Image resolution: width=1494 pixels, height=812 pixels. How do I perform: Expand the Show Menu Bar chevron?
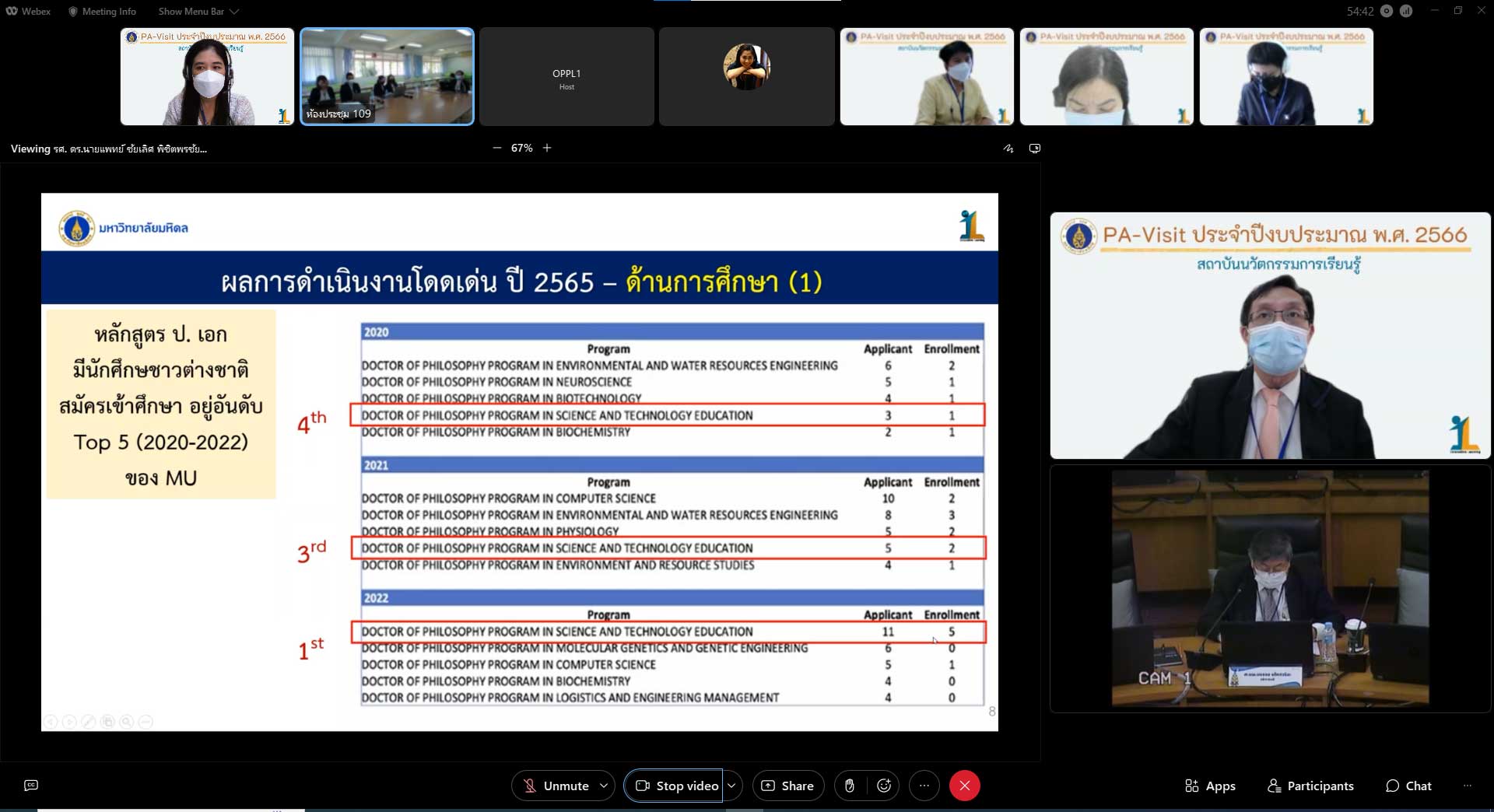click(x=234, y=12)
